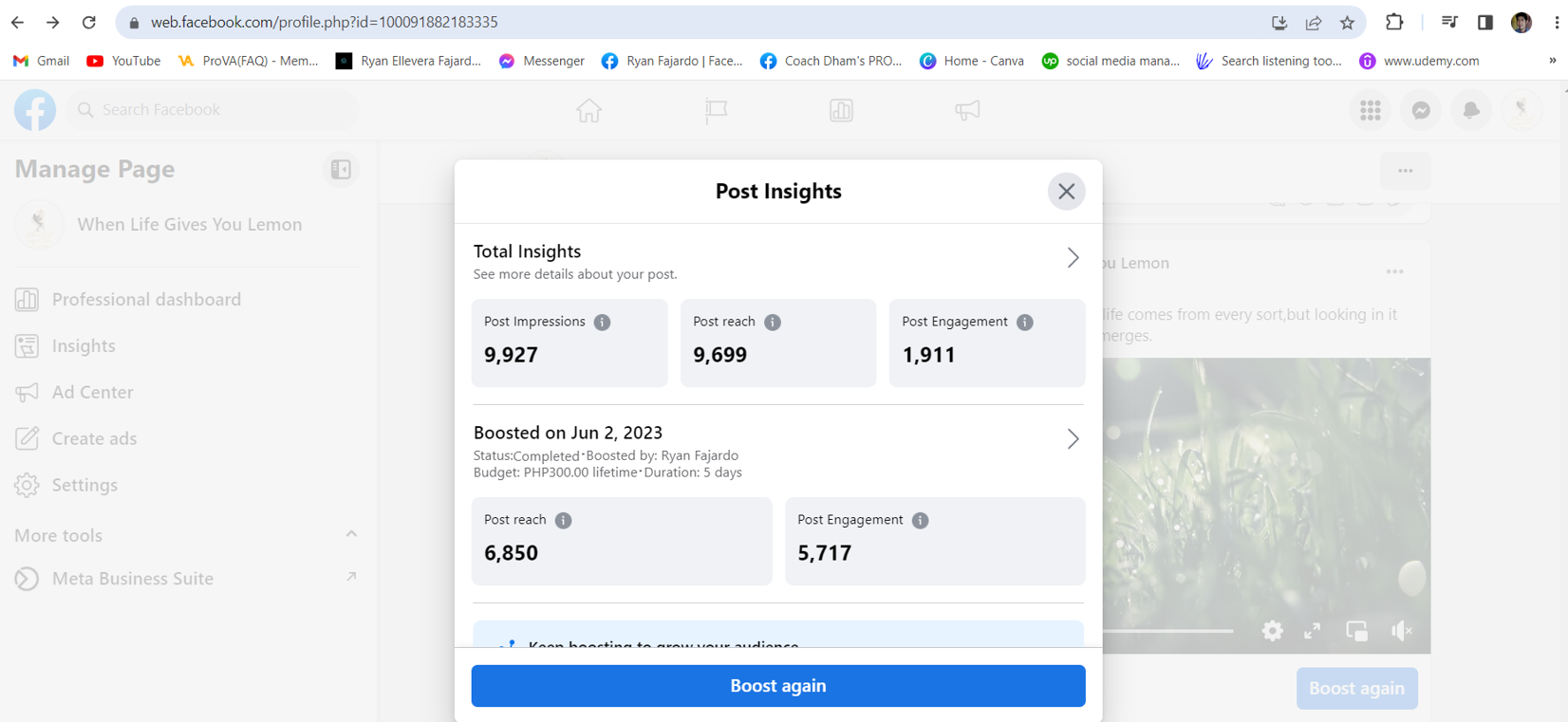
Task: Expand the video to fullscreen
Action: [x=1313, y=631]
